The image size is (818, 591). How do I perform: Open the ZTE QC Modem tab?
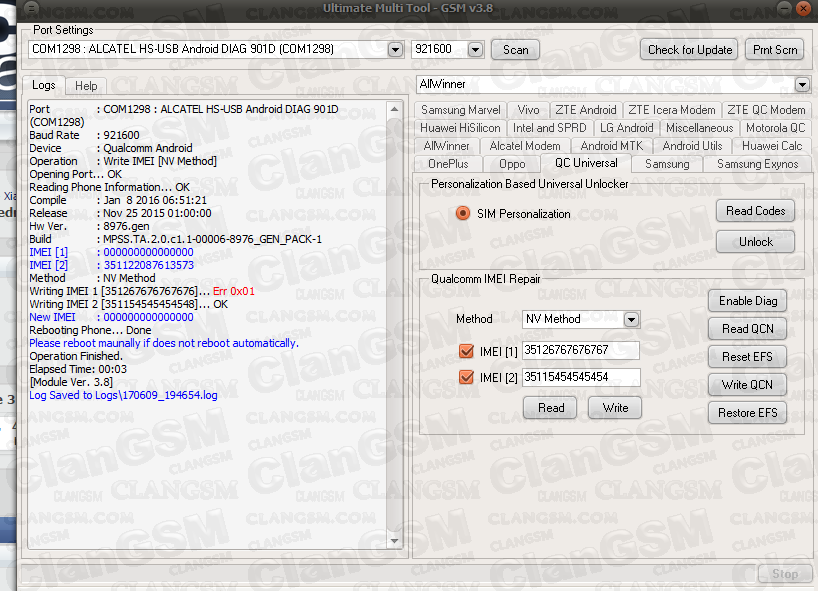point(766,110)
